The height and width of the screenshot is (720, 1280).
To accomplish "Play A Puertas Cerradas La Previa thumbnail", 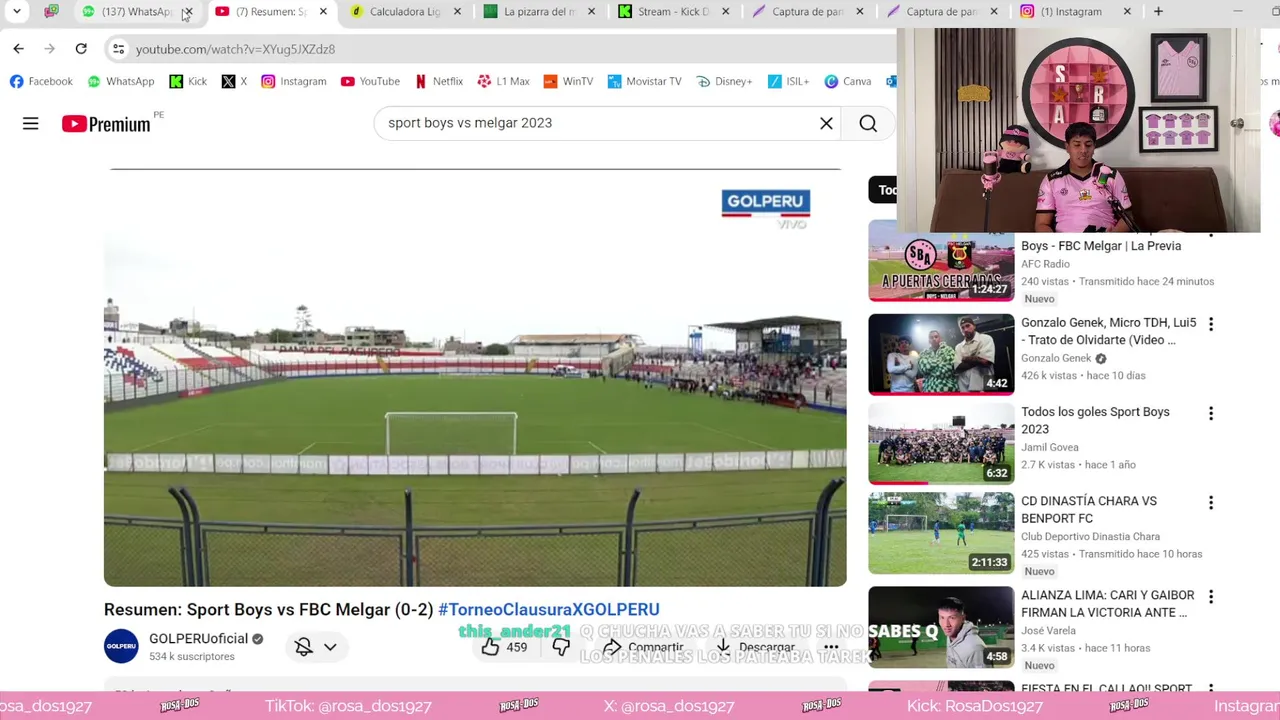I will click(x=941, y=261).
